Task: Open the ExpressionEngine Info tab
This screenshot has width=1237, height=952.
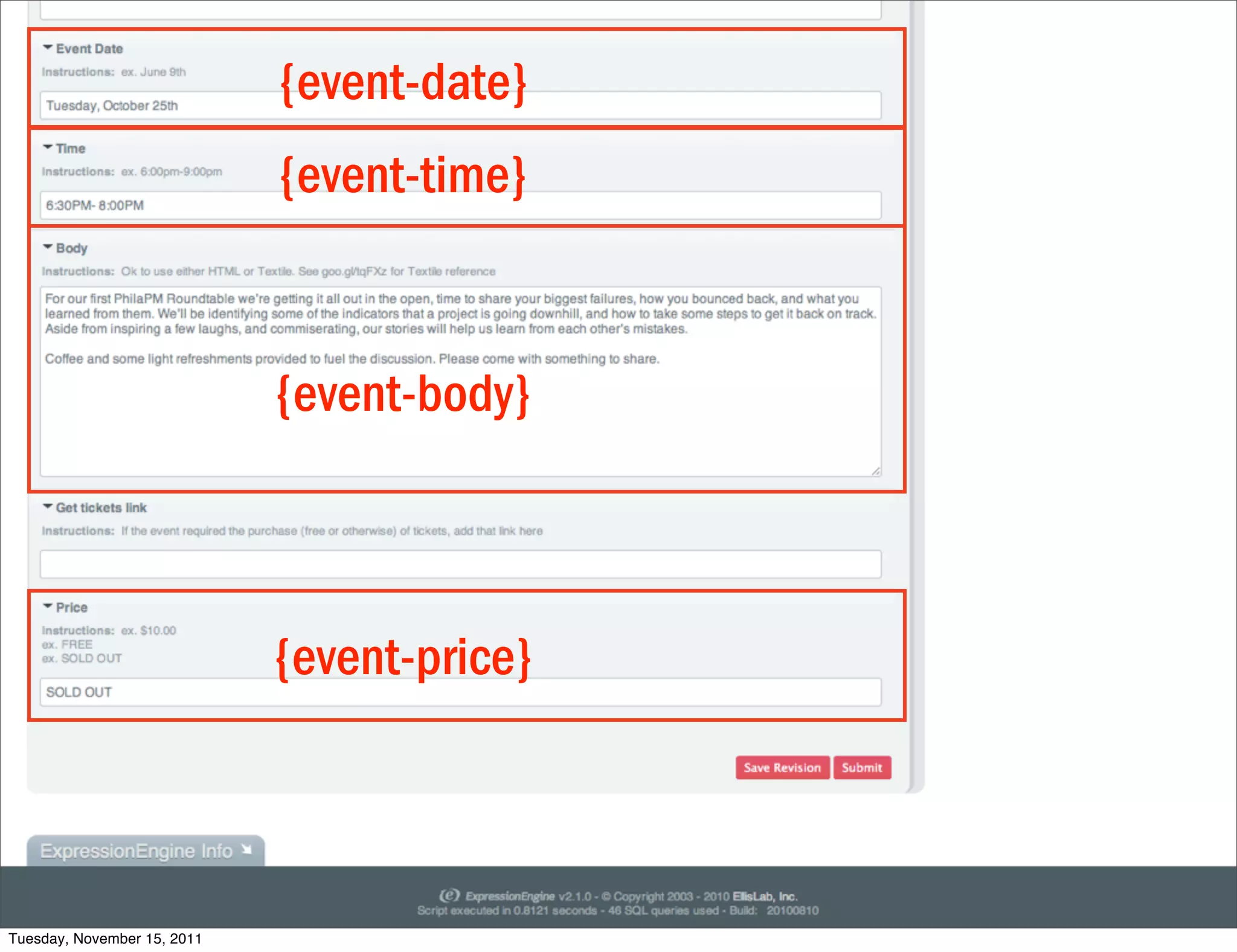Action: pyautogui.click(x=137, y=851)
